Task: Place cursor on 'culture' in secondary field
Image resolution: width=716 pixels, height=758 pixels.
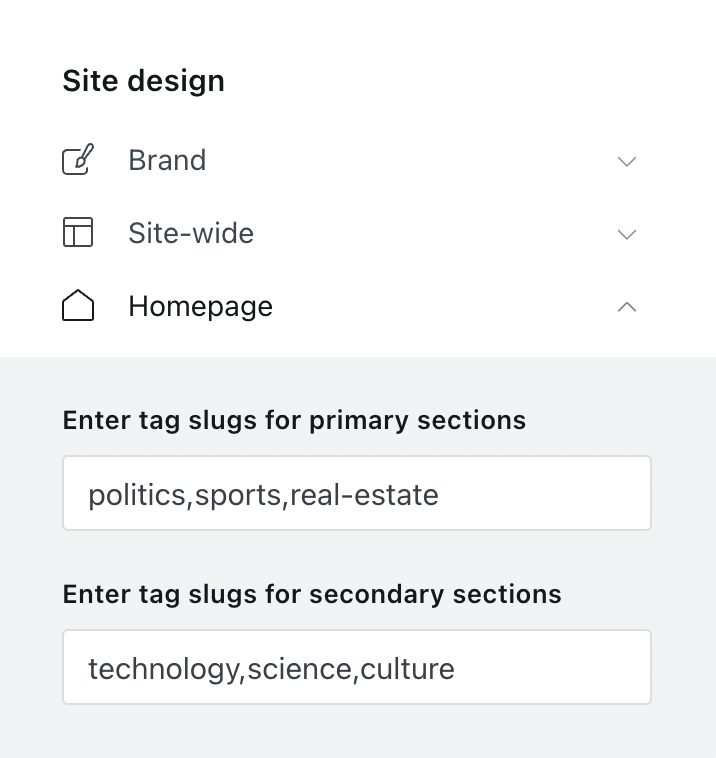Action: (x=408, y=668)
